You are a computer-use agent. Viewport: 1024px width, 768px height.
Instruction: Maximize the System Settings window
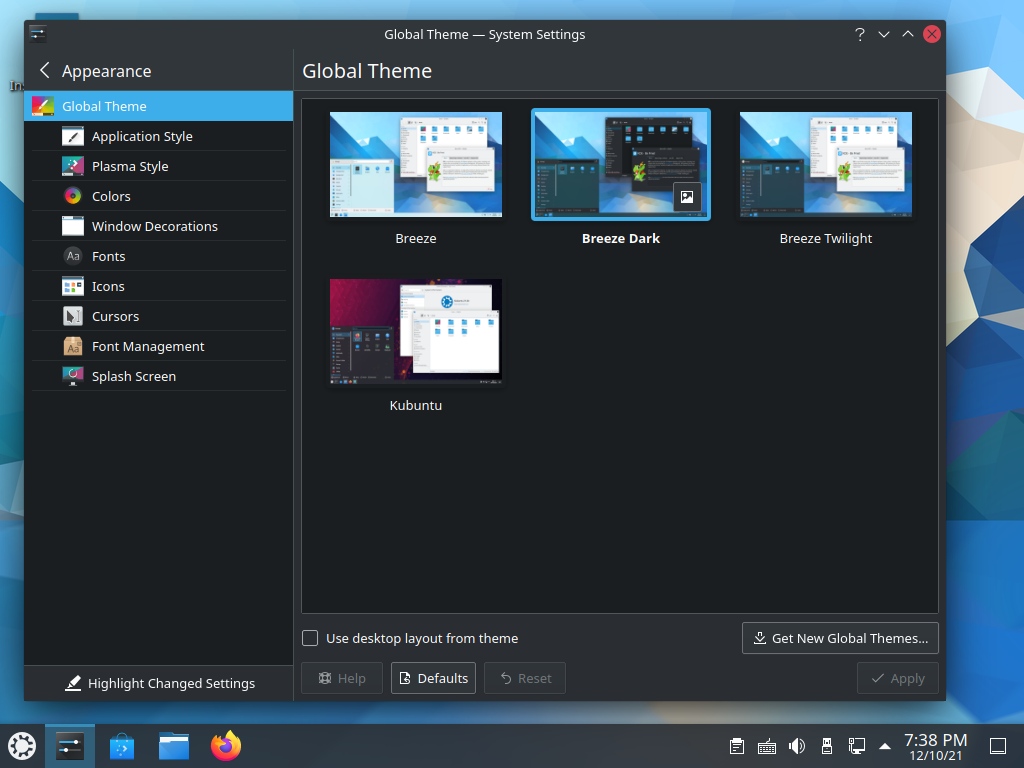908,34
